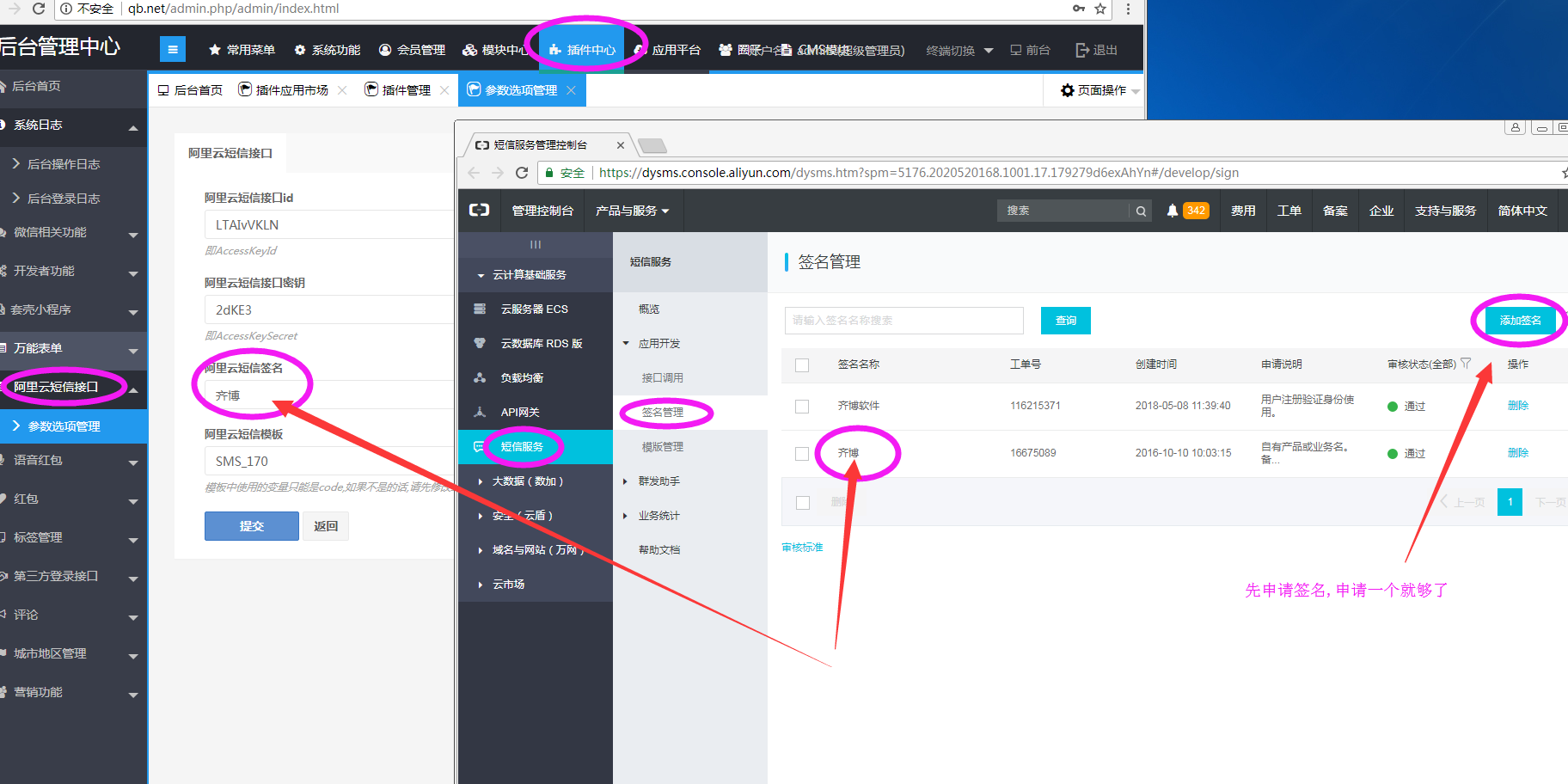This screenshot has height=784, width=1568.
Task: Click the Aliyun logo icon
Action: pos(480,210)
